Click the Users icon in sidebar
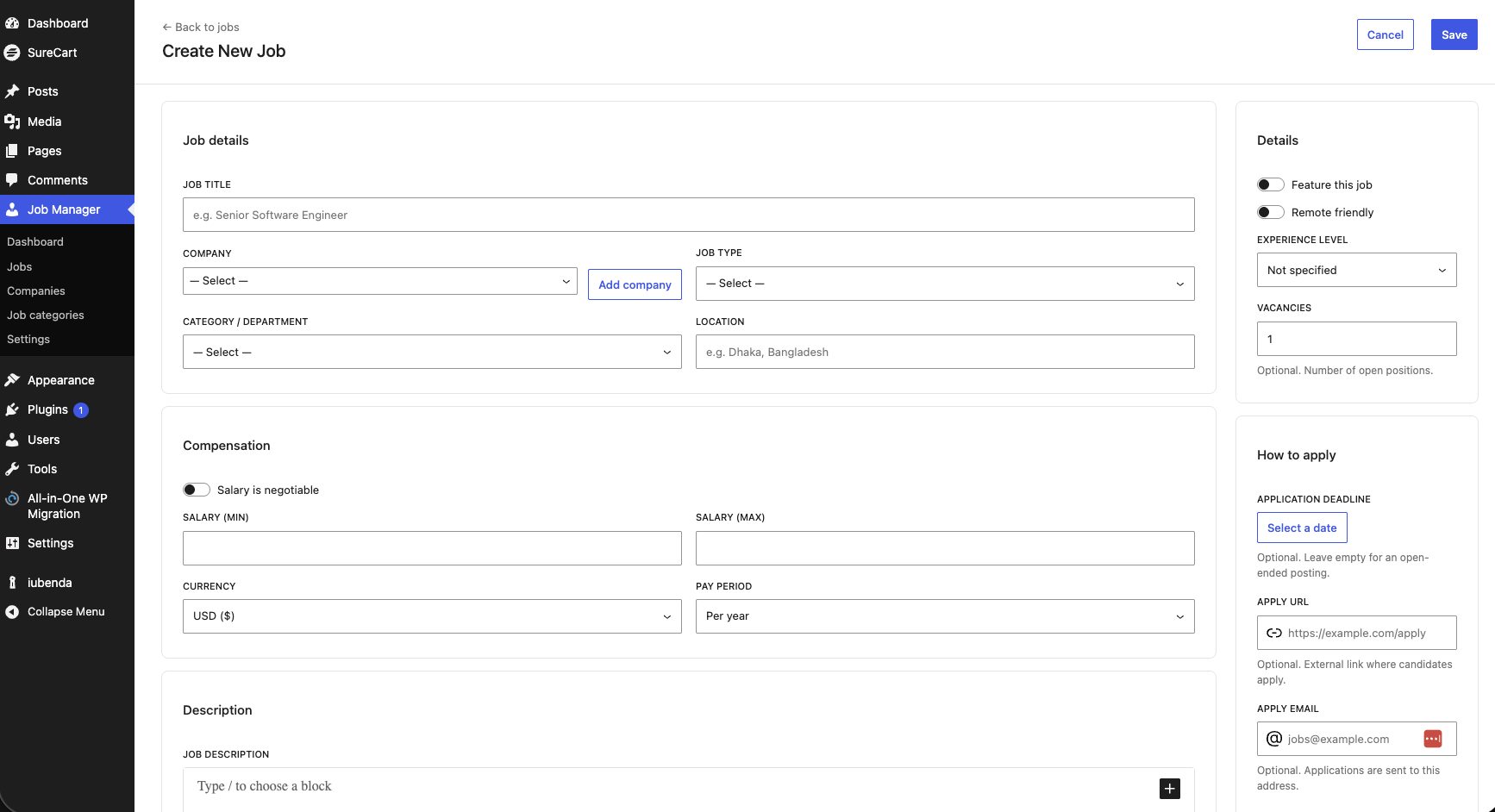This screenshot has width=1495, height=812. (12, 440)
